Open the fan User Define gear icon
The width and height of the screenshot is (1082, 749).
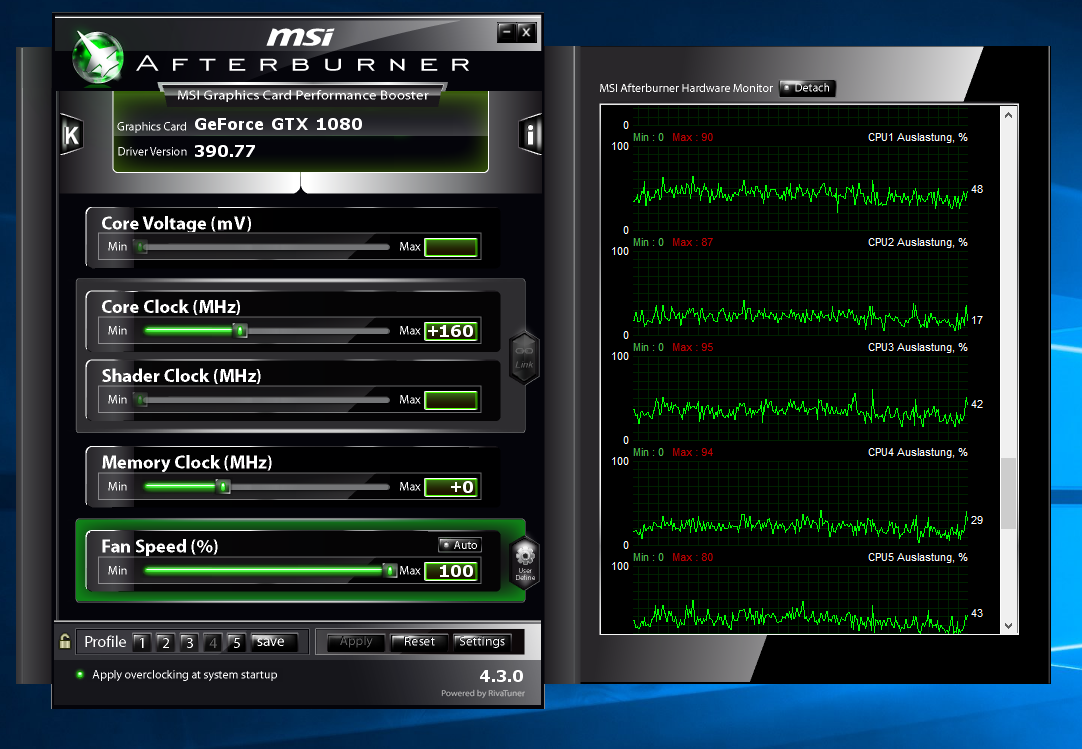point(524,562)
